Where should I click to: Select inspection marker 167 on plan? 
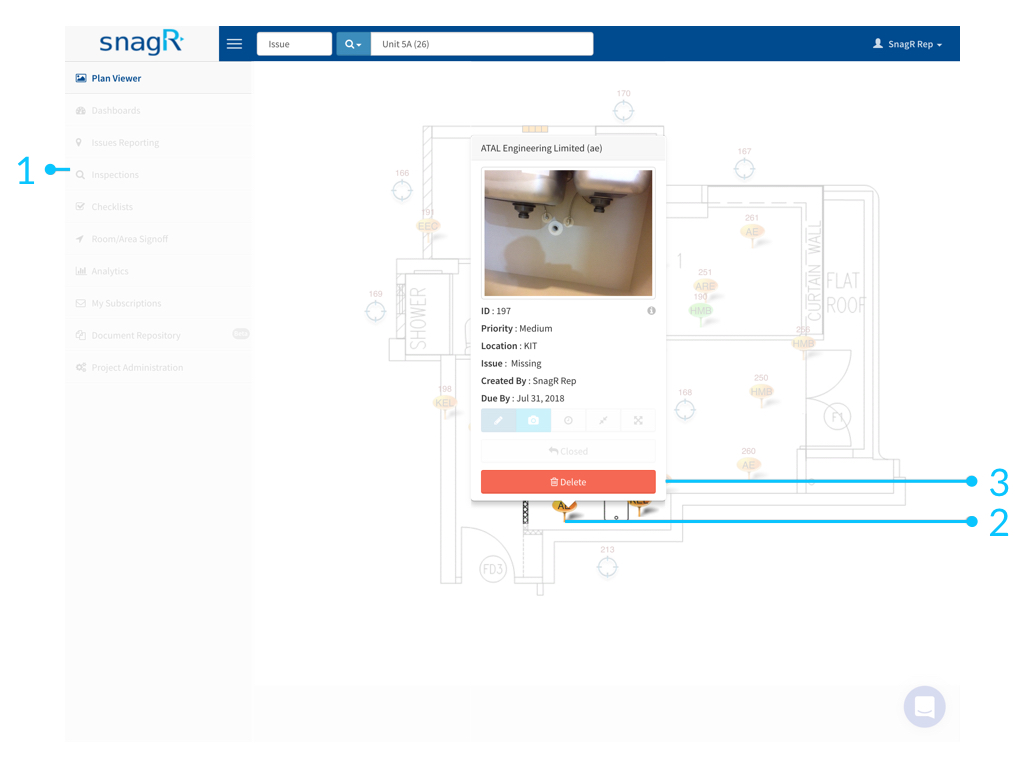[744, 169]
